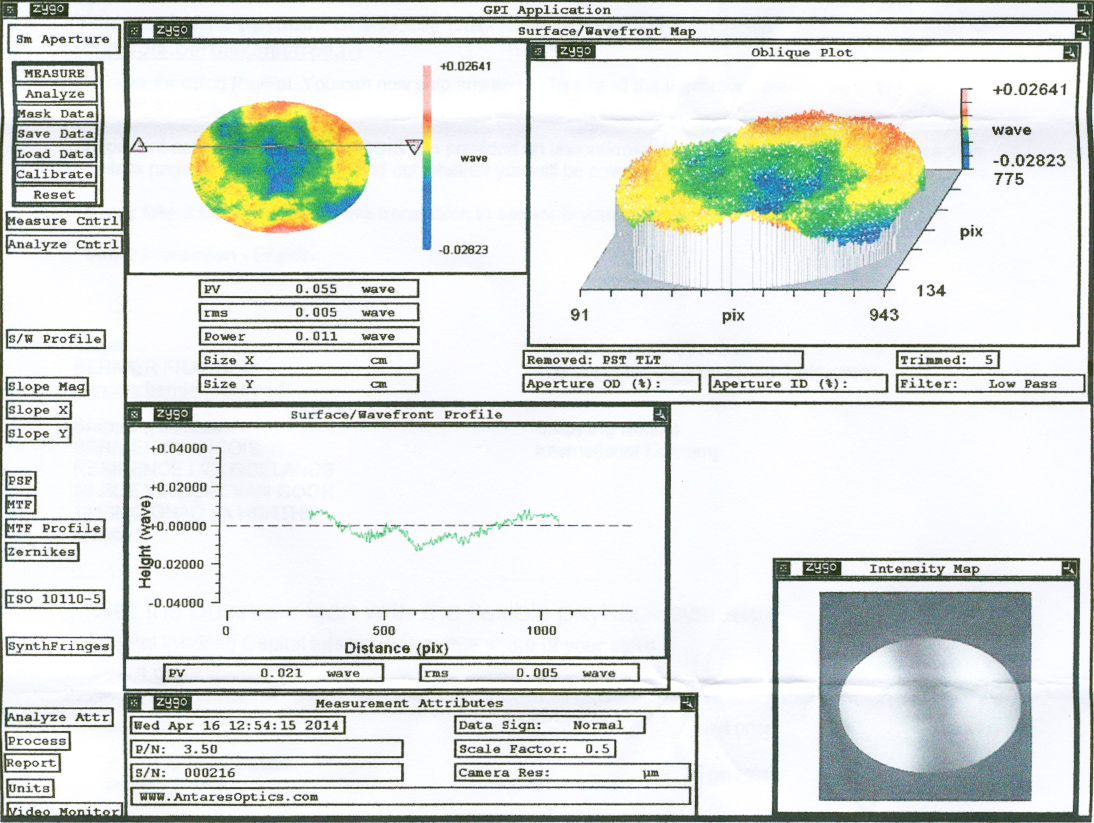Click Surface/Wavefront Profile corner icon at right
This screenshot has width=1094, height=823.
pyautogui.click(x=659, y=414)
